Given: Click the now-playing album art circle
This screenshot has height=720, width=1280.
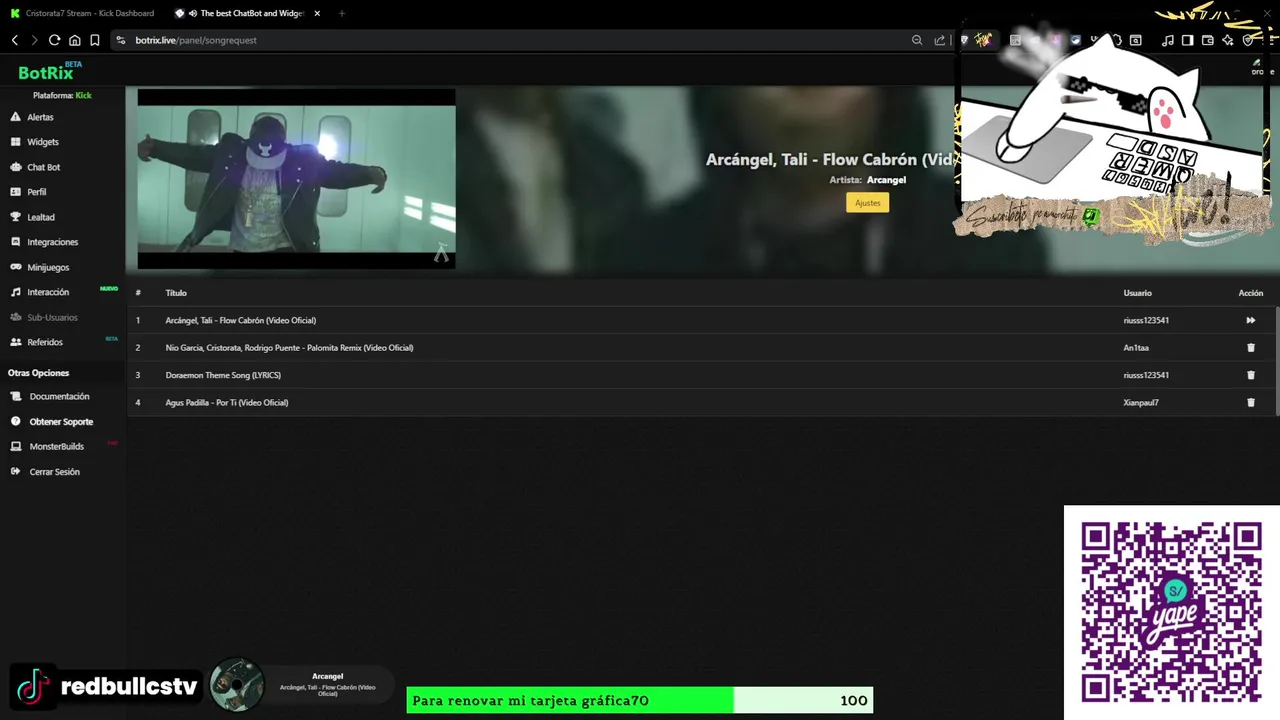Looking at the screenshot, I should pyautogui.click(x=237, y=685).
